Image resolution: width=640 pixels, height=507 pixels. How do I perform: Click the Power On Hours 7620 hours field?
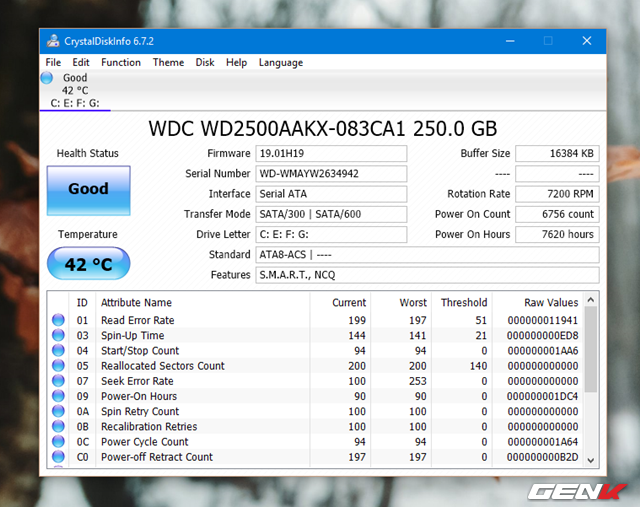(557, 234)
